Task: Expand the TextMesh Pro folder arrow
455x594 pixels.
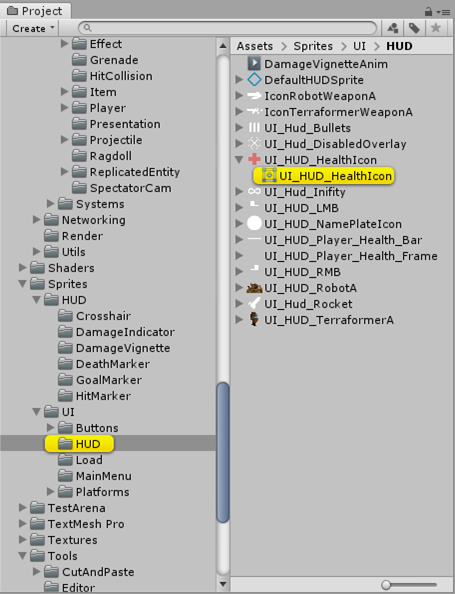Action: pyautogui.click(x=23, y=524)
